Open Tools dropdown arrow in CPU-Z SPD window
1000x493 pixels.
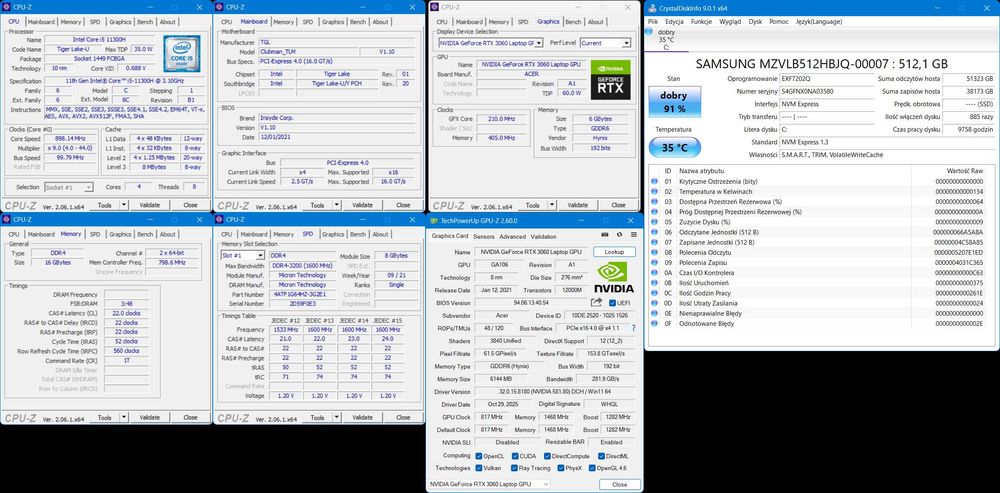[x=337, y=417]
